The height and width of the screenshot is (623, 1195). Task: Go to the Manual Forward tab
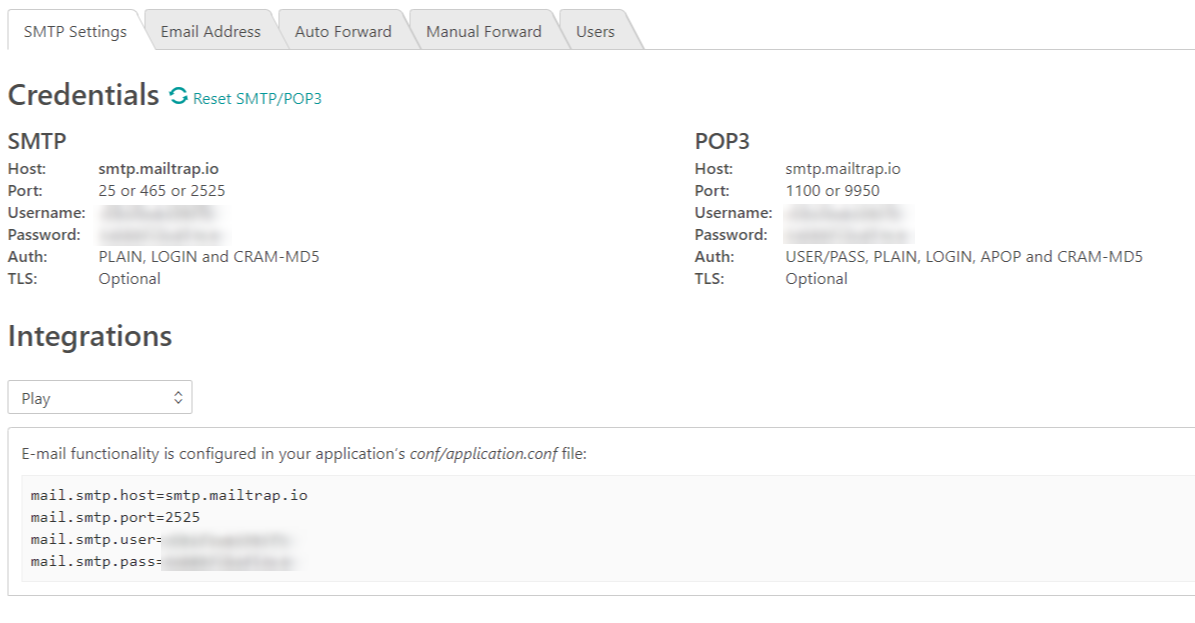tap(483, 31)
